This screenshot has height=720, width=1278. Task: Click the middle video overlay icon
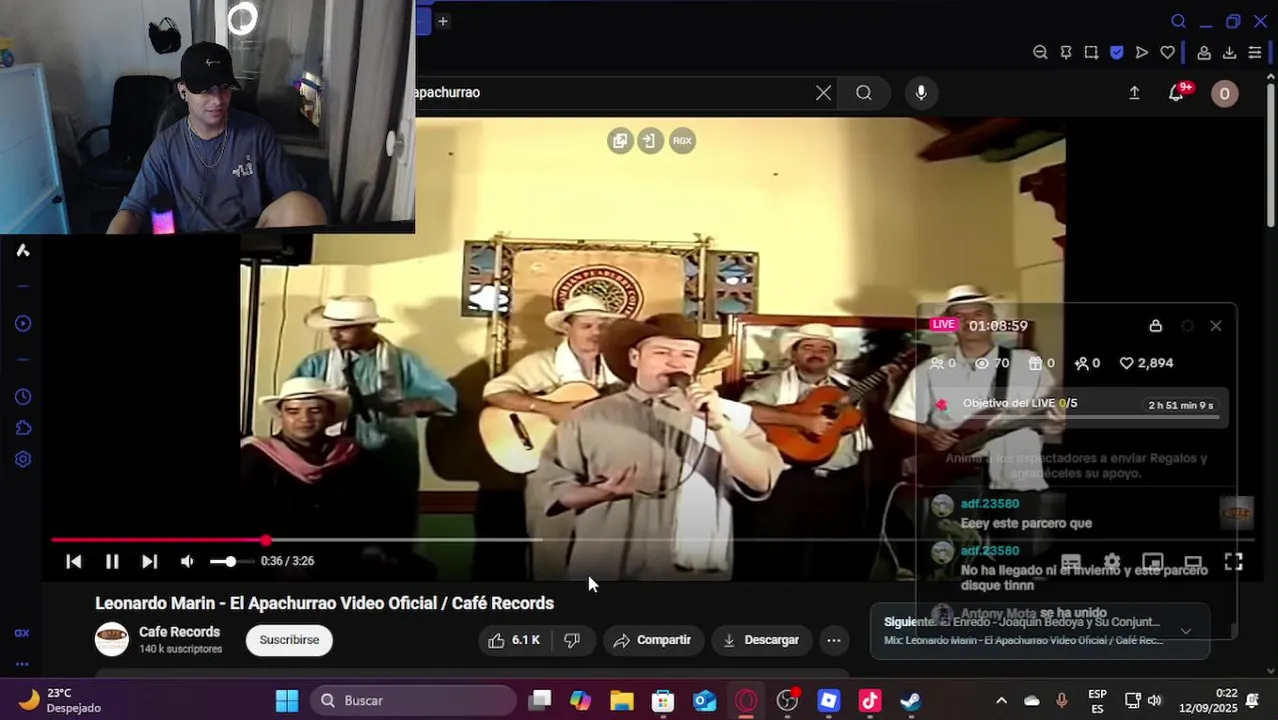point(650,141)
